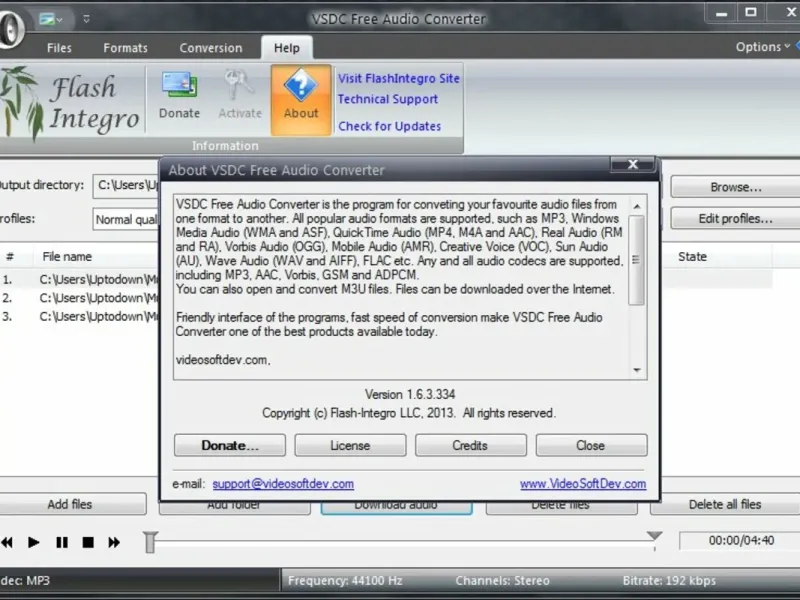800x600 pixels.
Task: Click the About question-mark icon
Action: [301, 99]
